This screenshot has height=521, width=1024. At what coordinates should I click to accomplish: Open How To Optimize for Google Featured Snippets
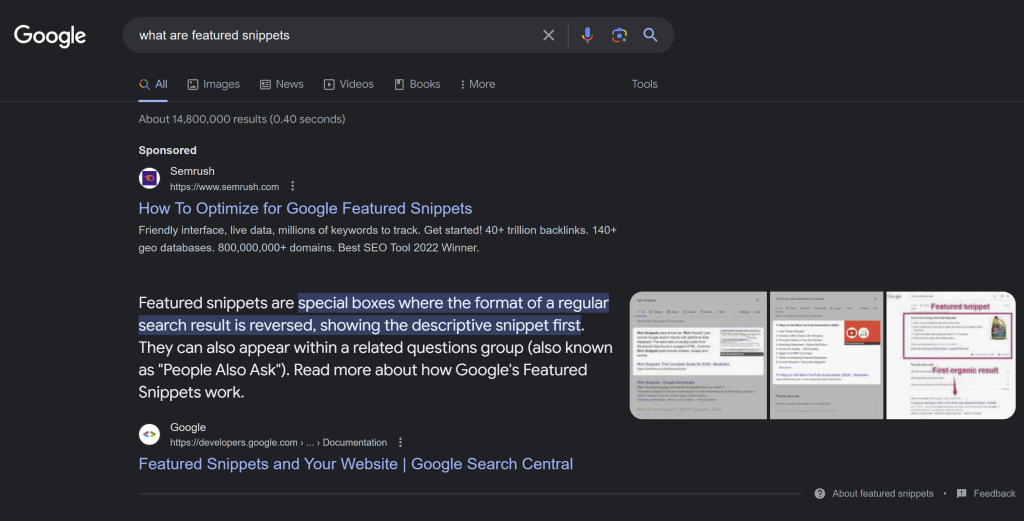click(305, 208)
